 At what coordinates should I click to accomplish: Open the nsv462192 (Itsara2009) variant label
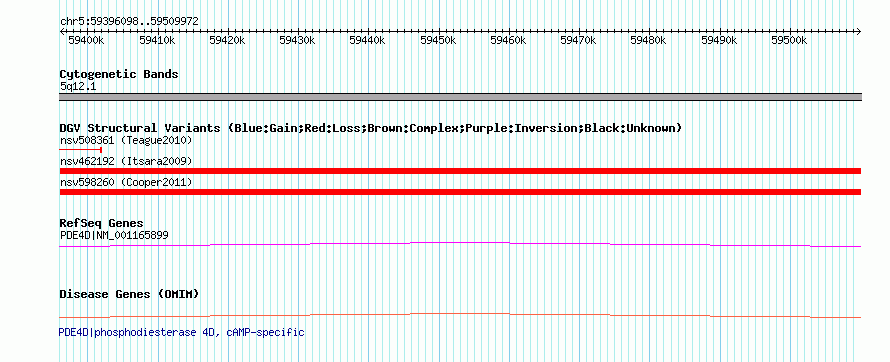[126, 162]
